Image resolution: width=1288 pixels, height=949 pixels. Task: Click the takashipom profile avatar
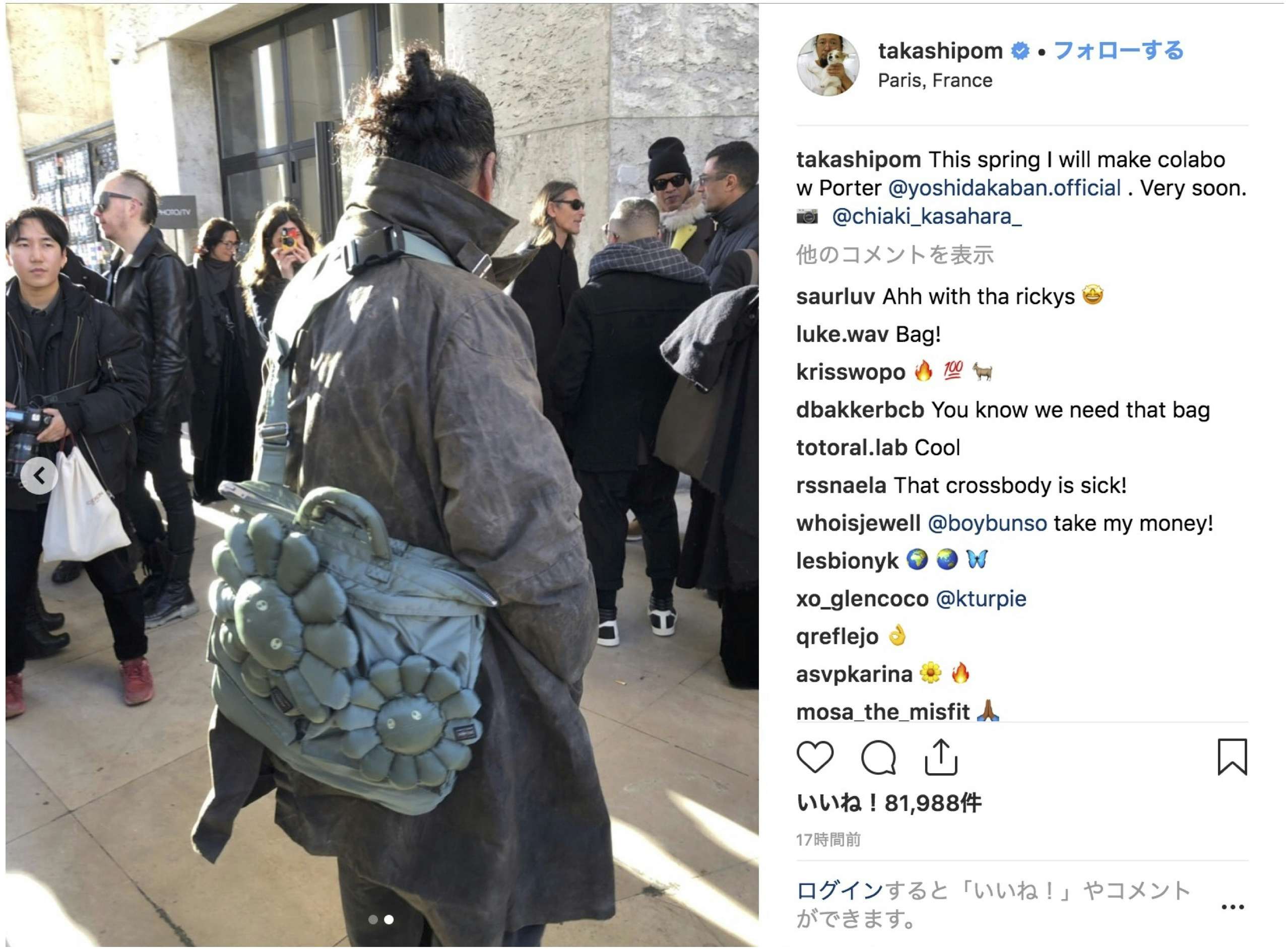tap(827, 64)
